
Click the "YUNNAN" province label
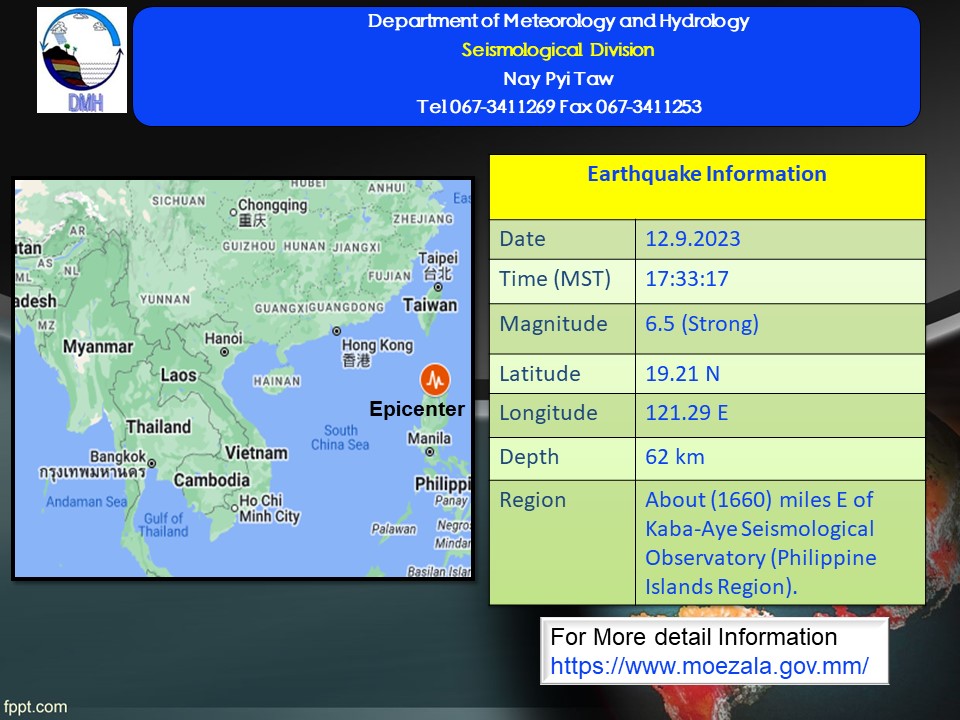click(165, 299)
